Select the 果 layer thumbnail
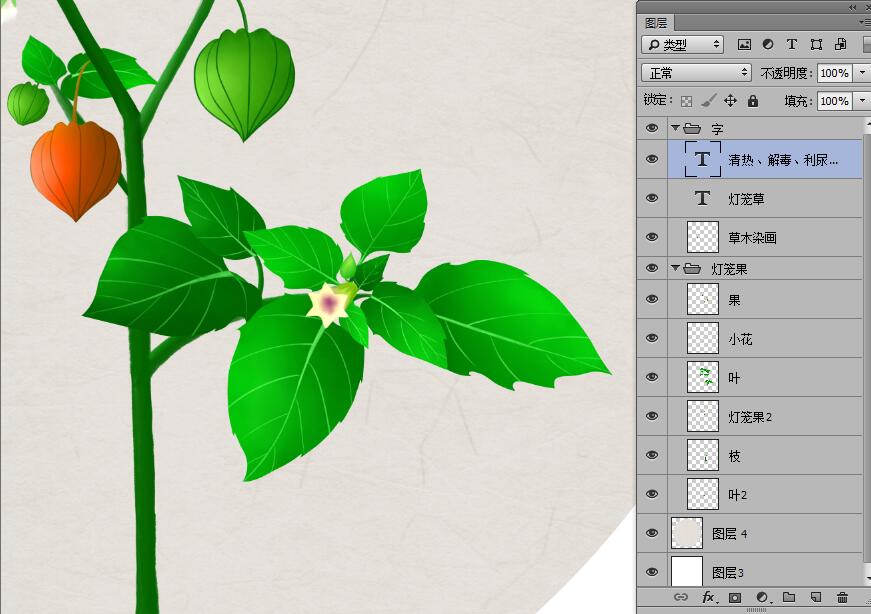The height and width of the screenshot is (614, 871). [x=703, y=299]
